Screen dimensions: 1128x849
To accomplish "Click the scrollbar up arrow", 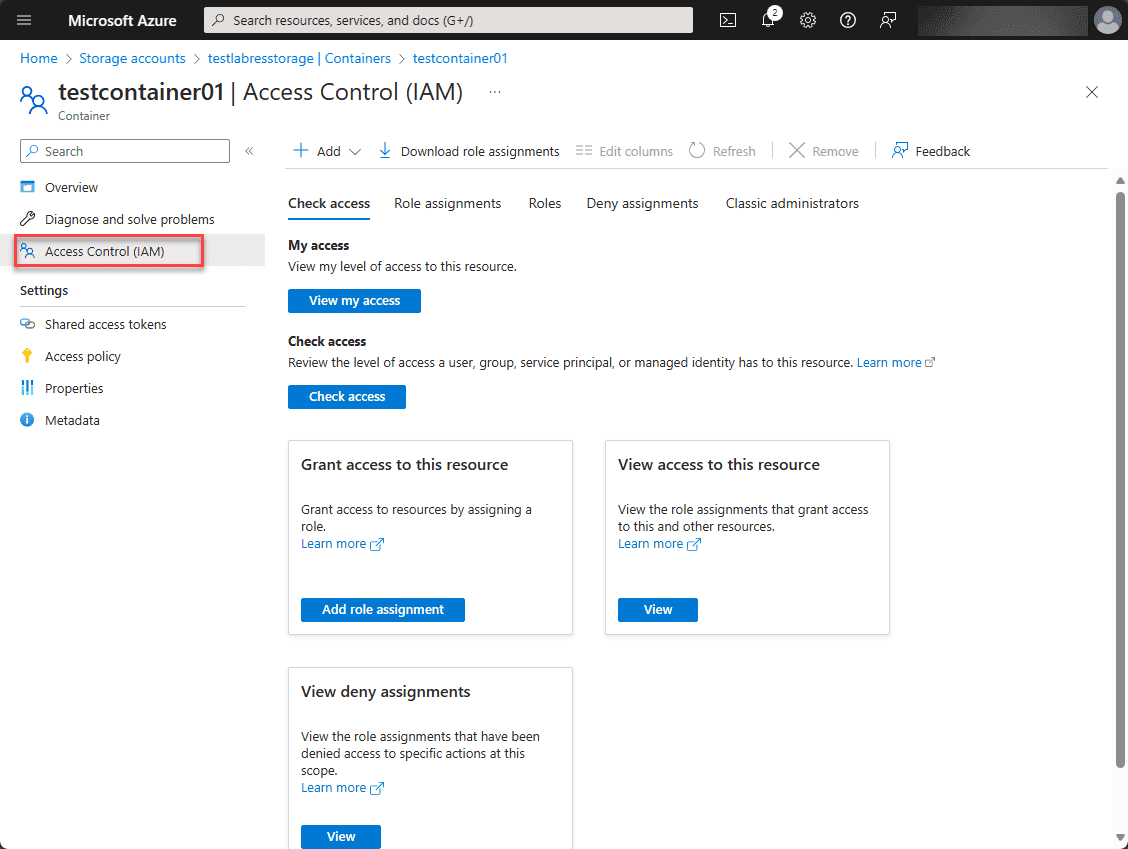I will point(1120,180).
